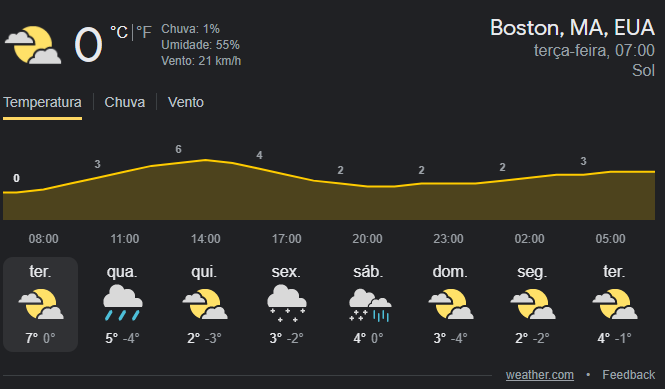Image resolution: width=665 pixels, height=389 pixels.
Task: Click the last 'ter.' forecast icon
Action: (x=615, y=304)
